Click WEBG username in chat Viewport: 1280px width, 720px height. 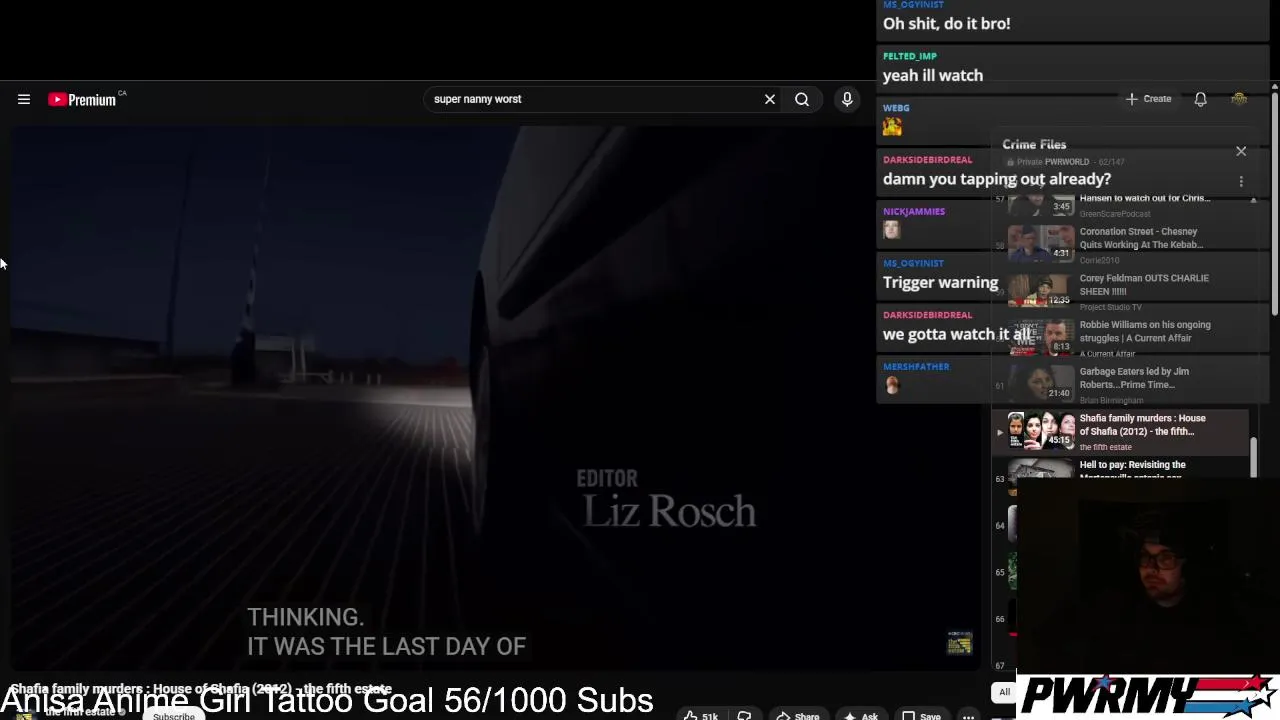(896, 108)
